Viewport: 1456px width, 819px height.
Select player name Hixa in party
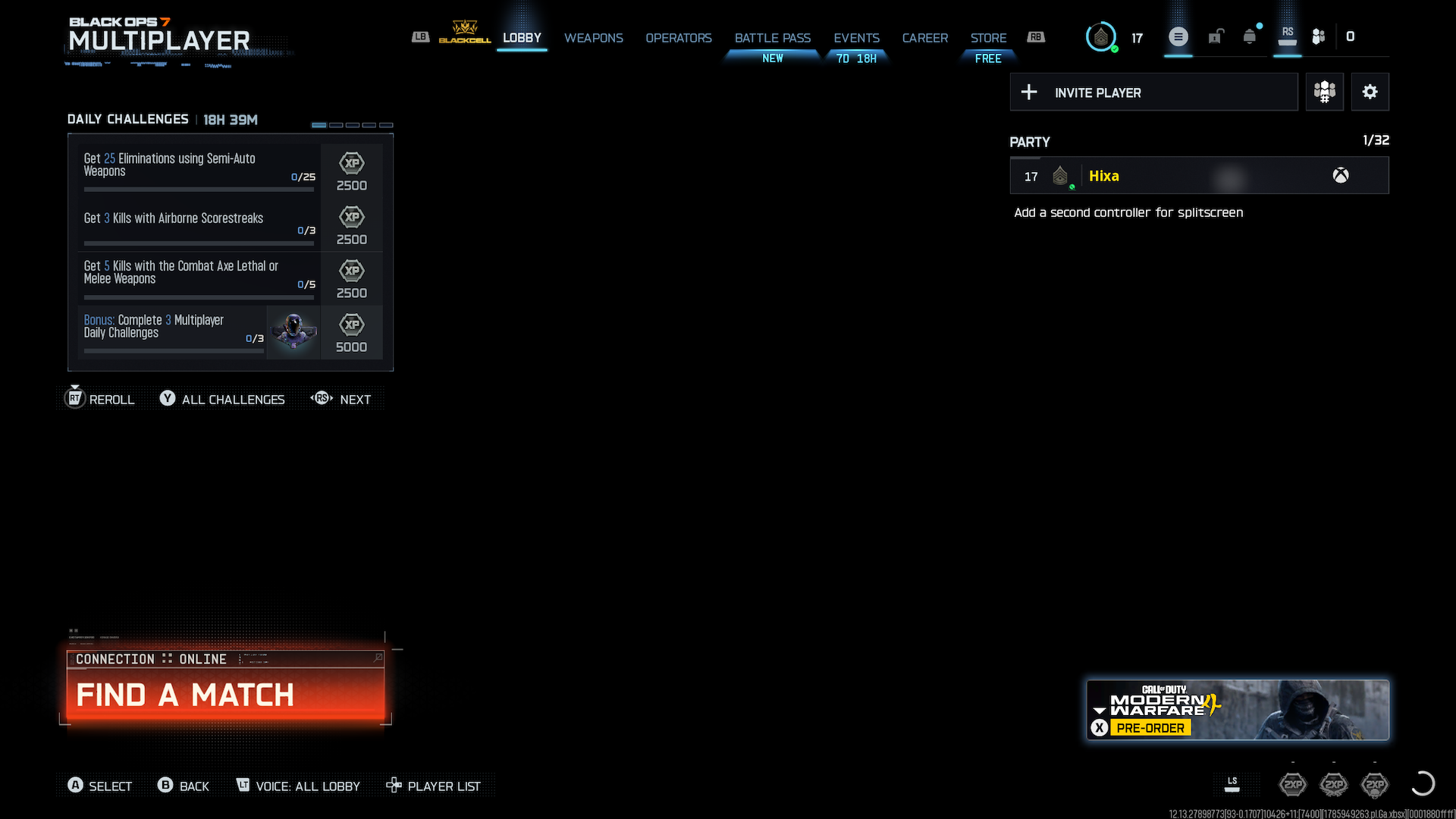click(1104, 176)
